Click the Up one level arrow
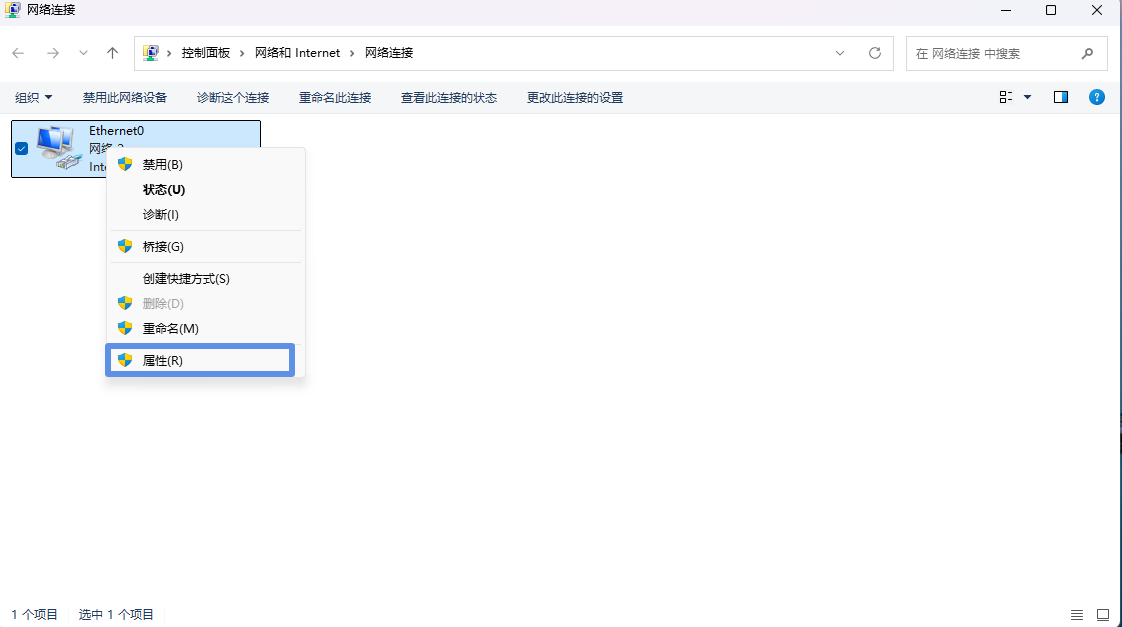The width and height of the screenshot is (1122, 627). click(113, 53)
